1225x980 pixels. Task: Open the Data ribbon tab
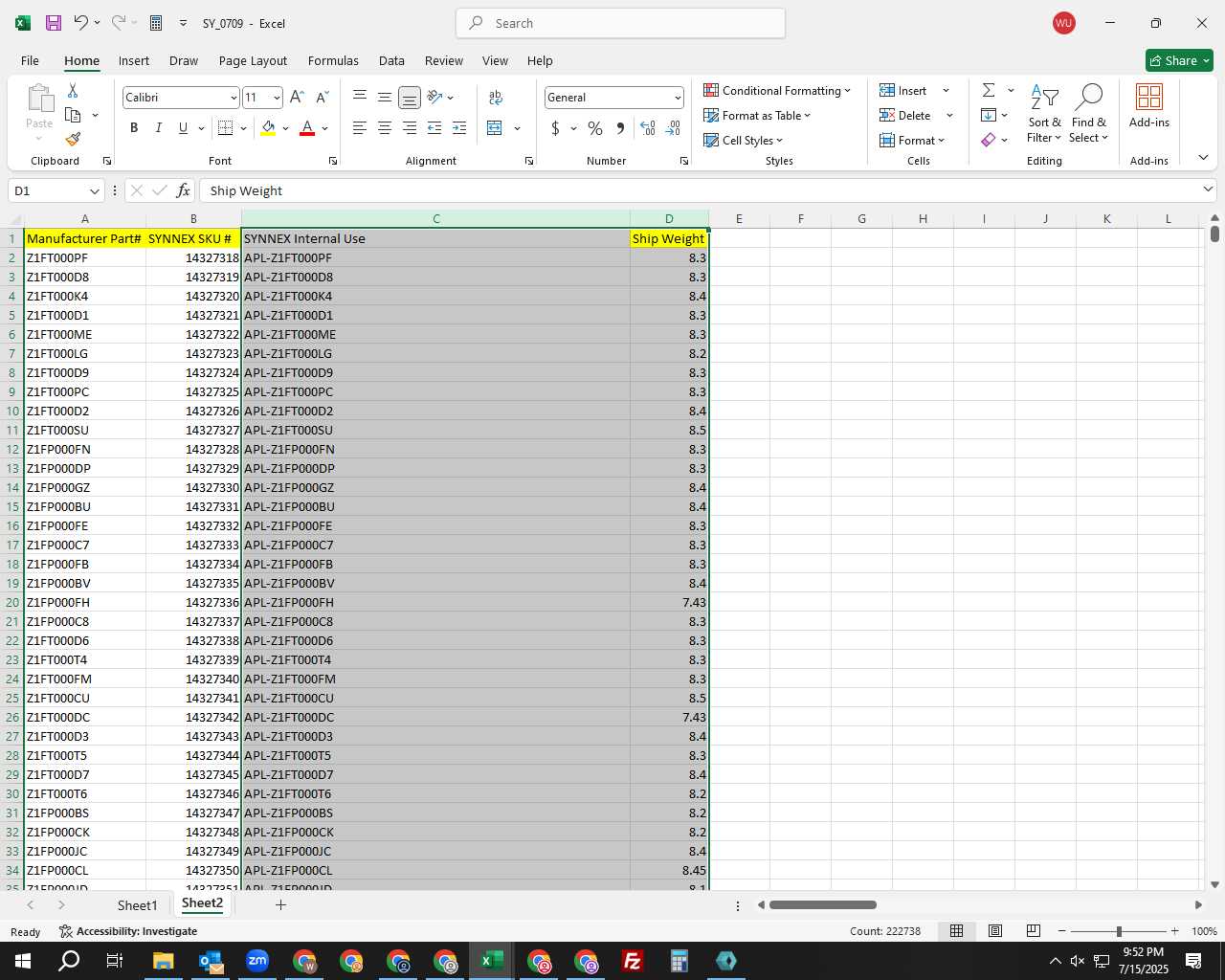[x=391, y=60]
